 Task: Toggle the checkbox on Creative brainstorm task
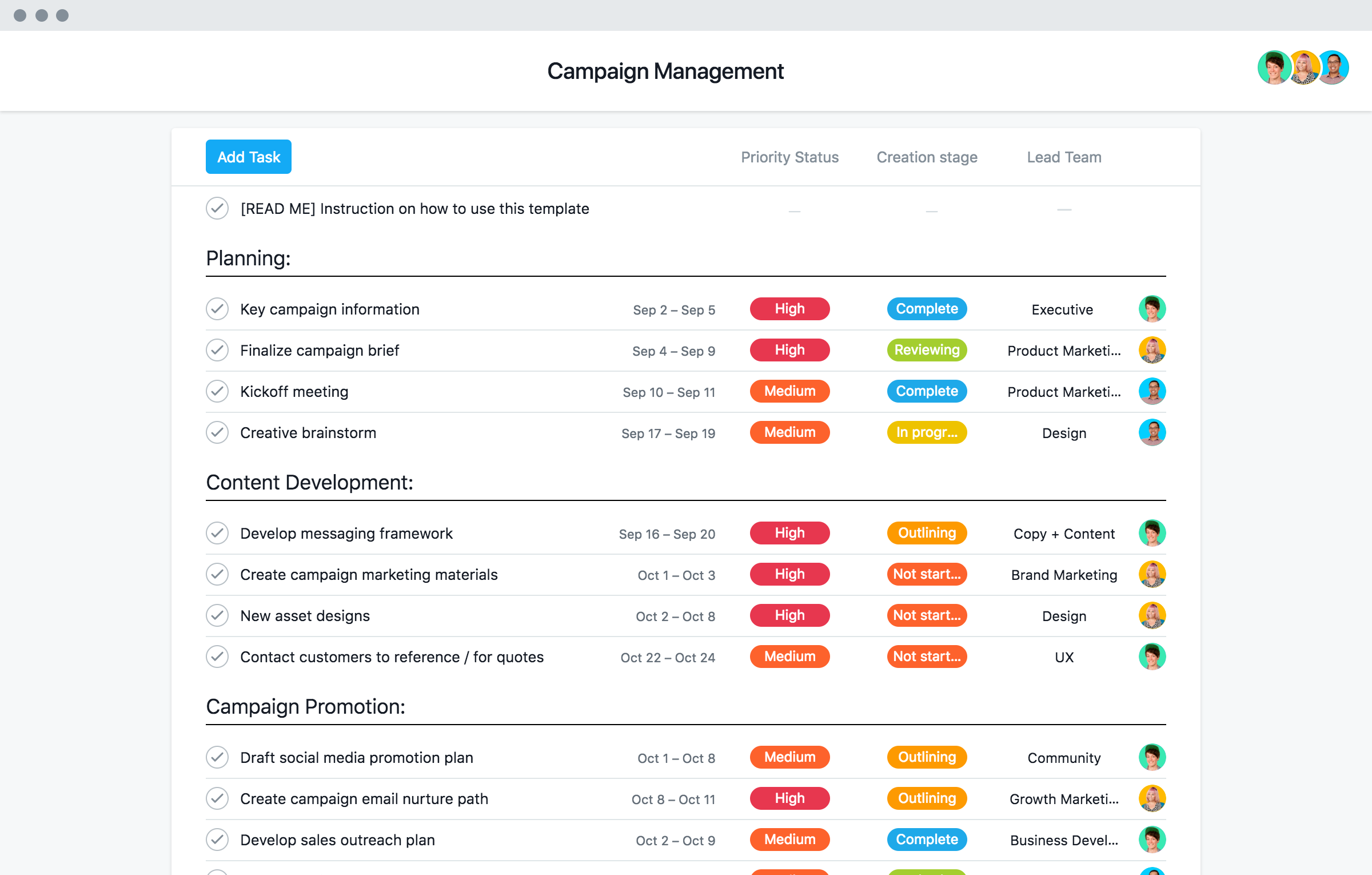pyautogui.click(x=218, y=432)
